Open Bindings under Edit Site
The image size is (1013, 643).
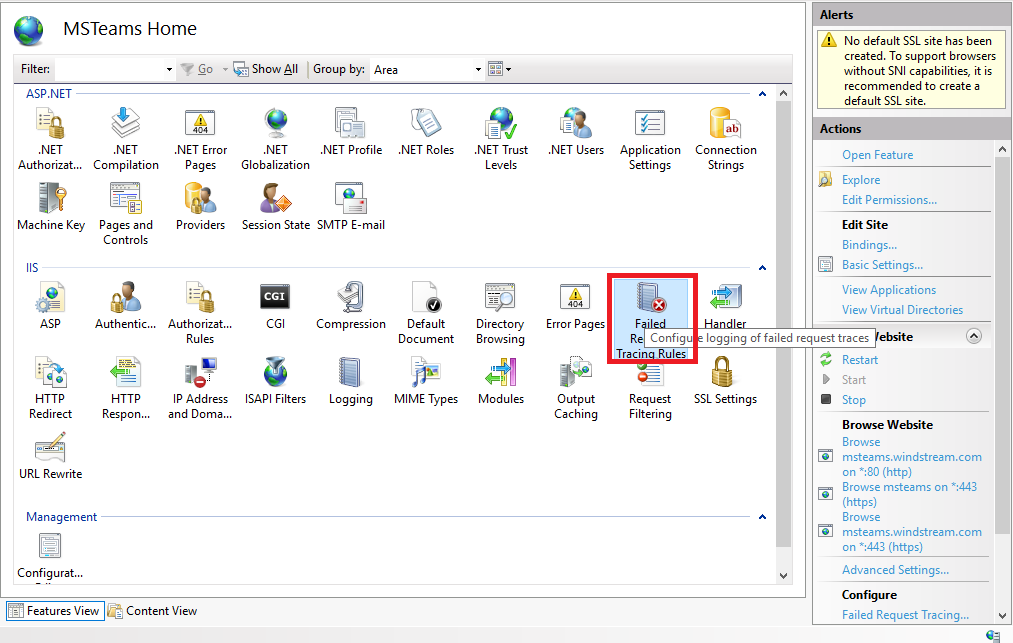point(869,245)
